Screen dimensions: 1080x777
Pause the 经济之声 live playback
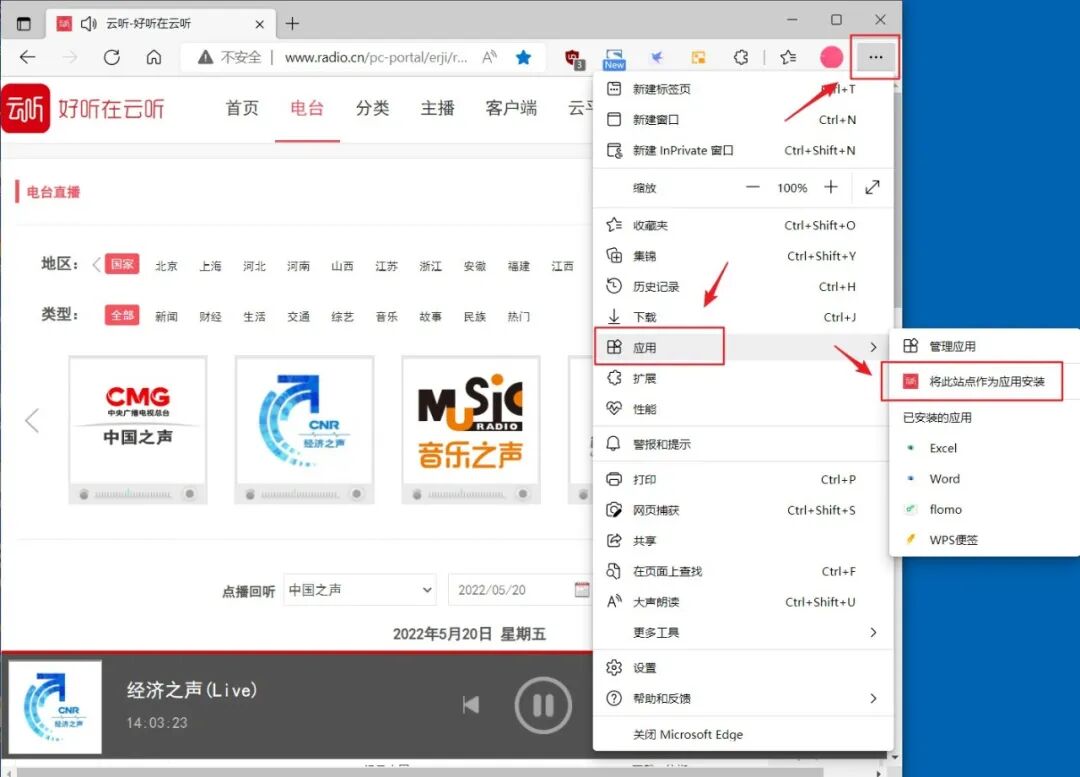543,705
